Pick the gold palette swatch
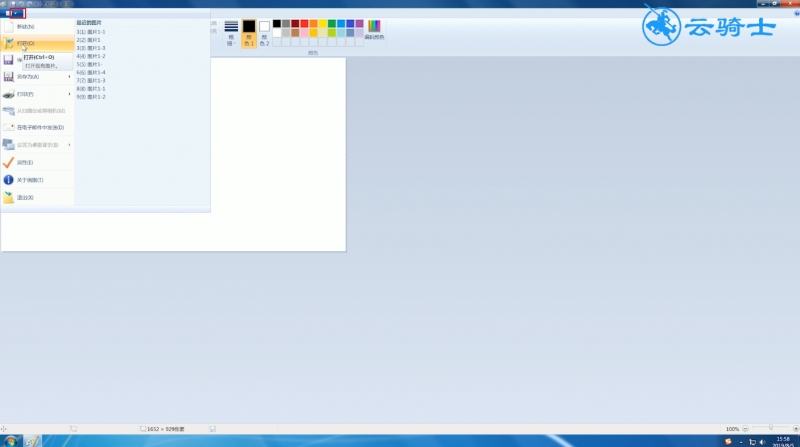This screenshot has width=800, height=447. pos(313,33)
